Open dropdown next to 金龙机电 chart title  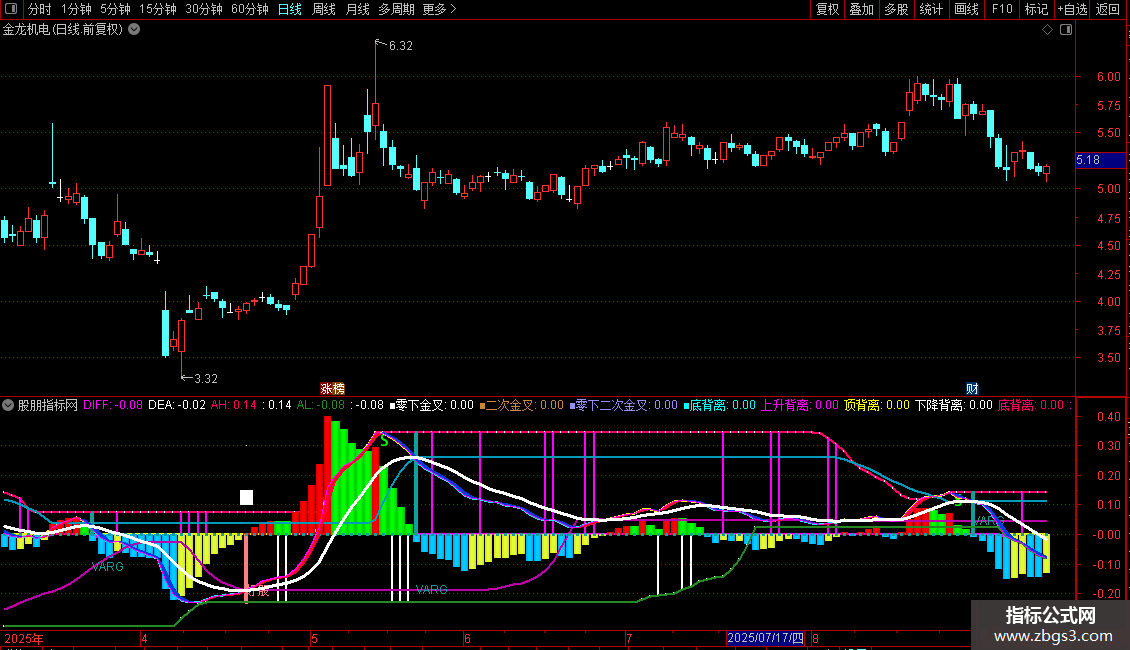click(134, 30)
